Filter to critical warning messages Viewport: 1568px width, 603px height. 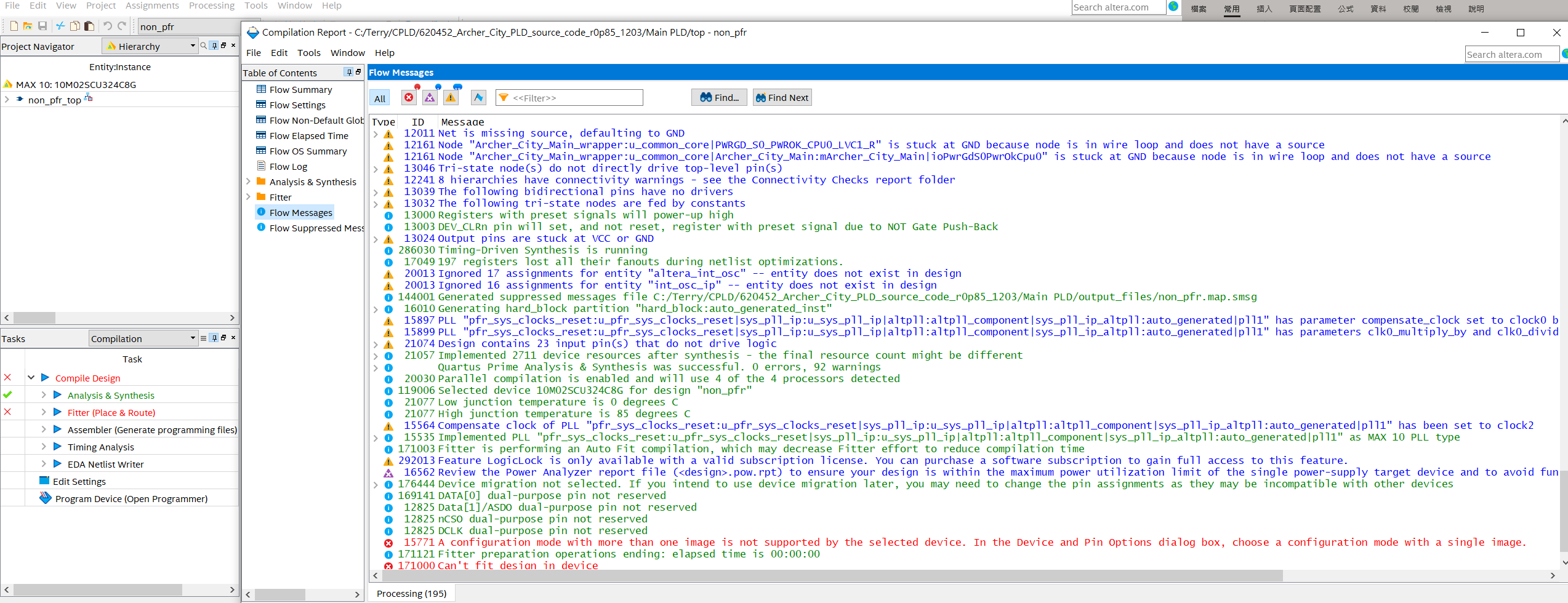point(430,97)
